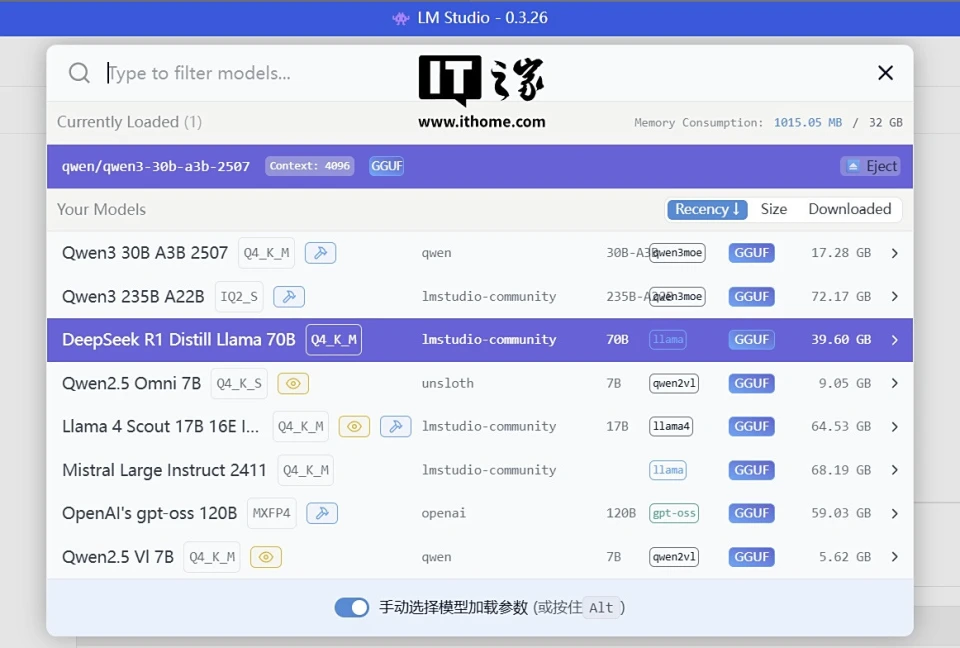Select the Recency sort button

click(x=707, y=209)
